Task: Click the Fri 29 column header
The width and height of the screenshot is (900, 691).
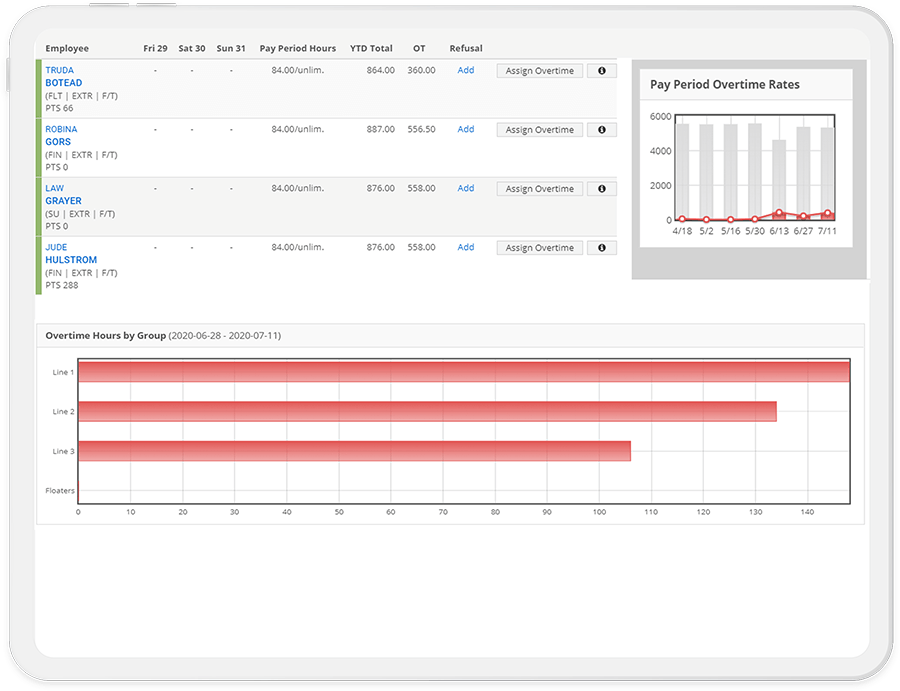Action: [x=155, y=48]
